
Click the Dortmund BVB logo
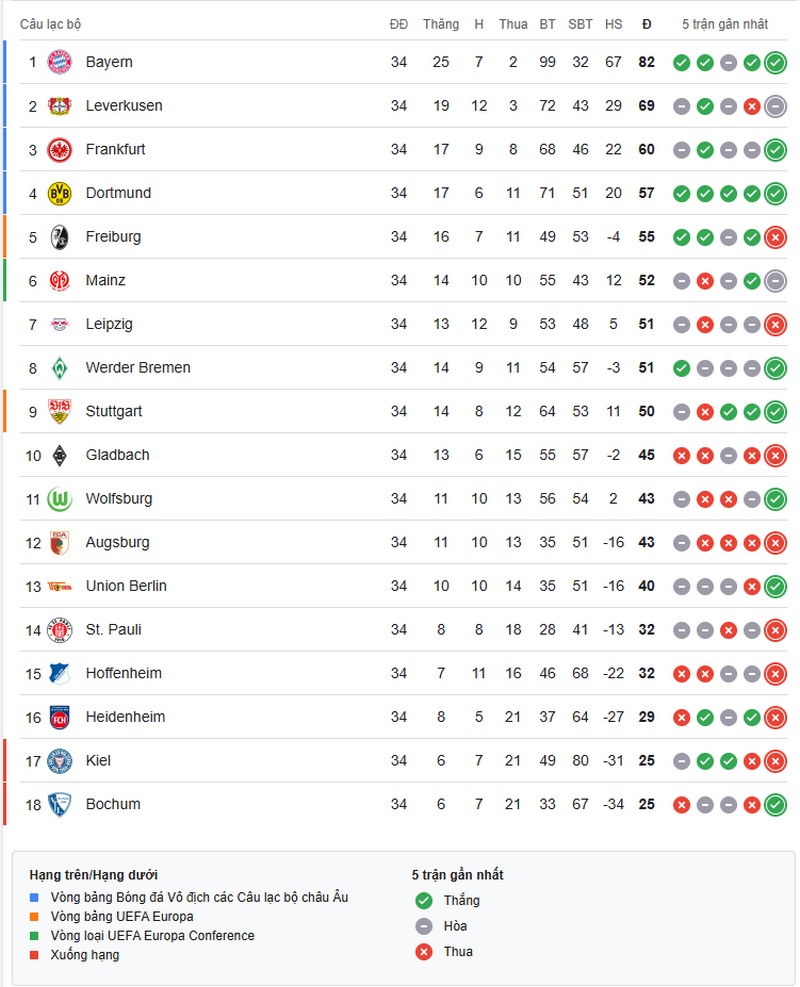[60, 193]
